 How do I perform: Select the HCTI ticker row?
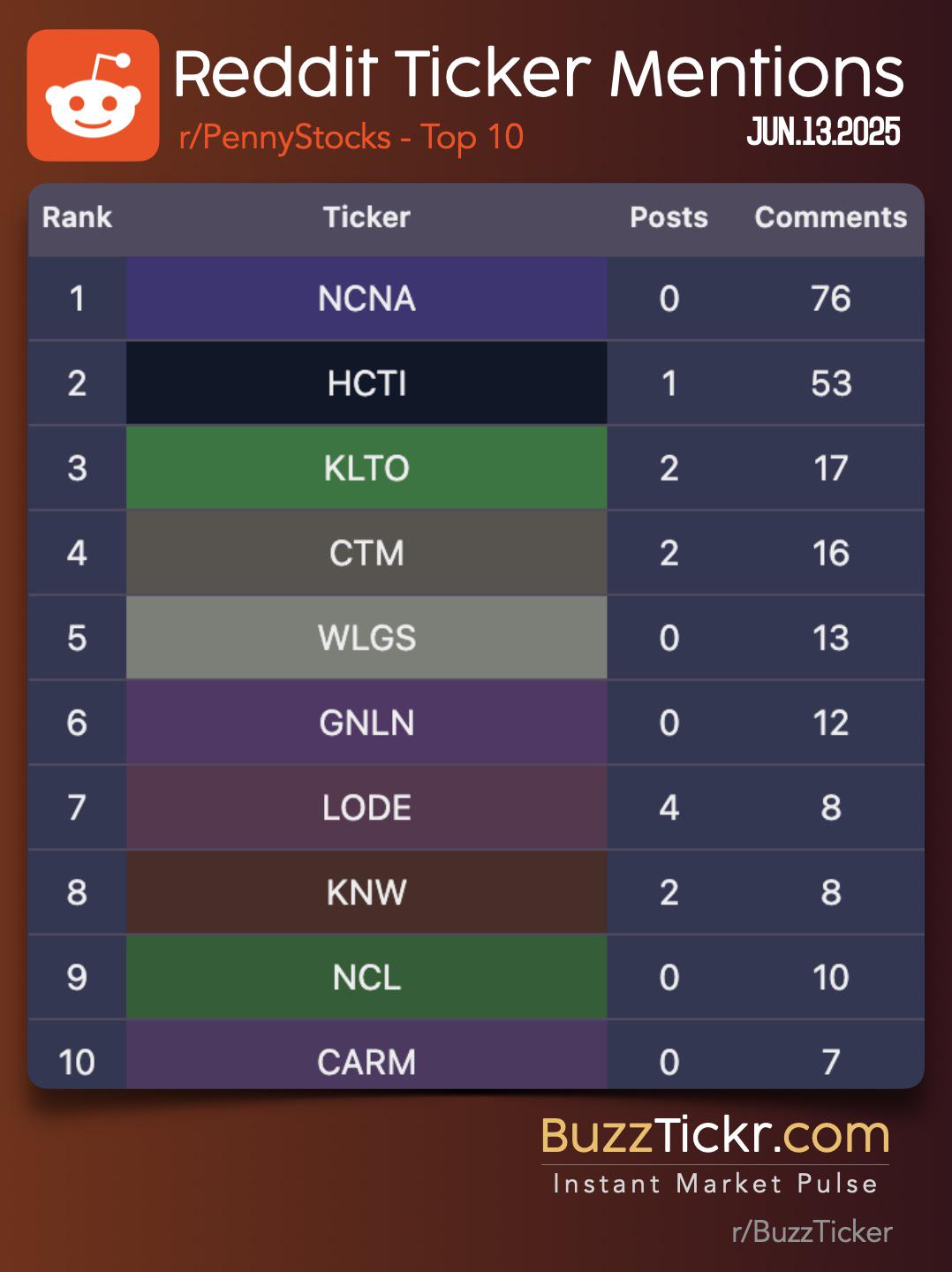(x=476, y=383)
